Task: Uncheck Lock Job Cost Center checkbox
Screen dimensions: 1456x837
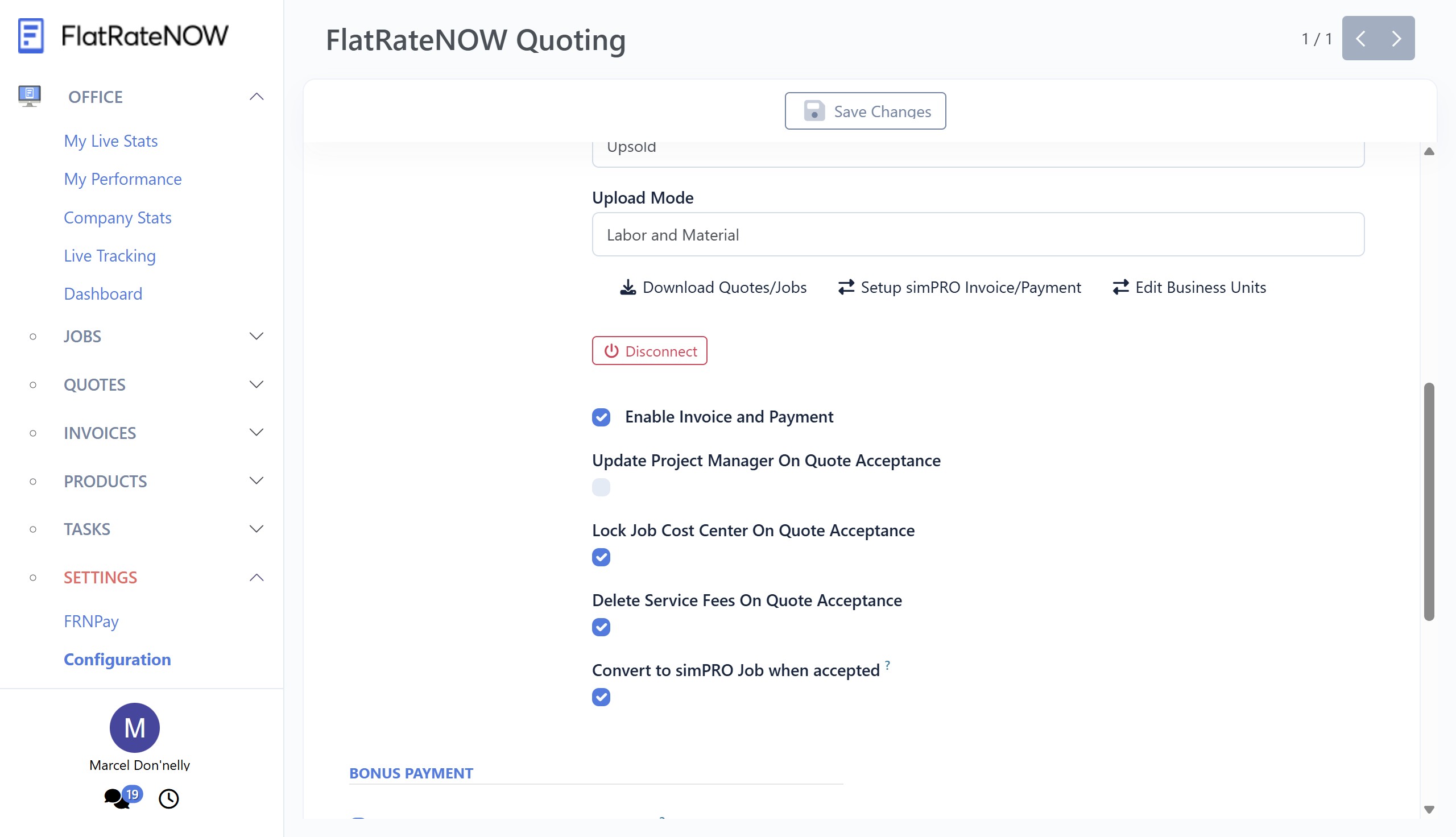Action: click(601, 557)
